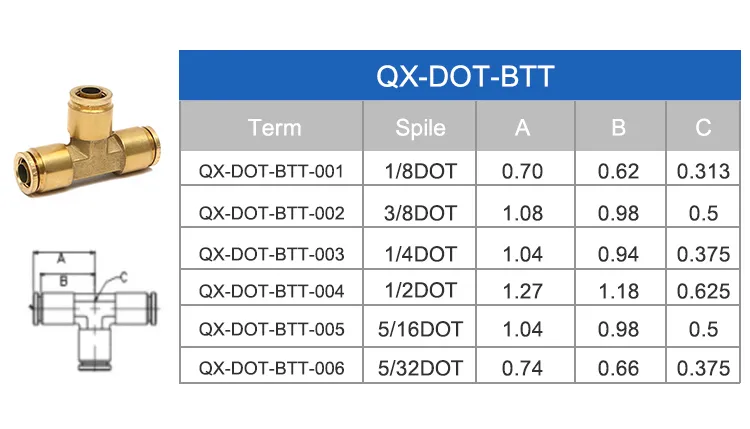This screenshot has width=750, height=429.
Task: Select the QX-DOT-BTT-002 term cell
Action: [272, 212]
